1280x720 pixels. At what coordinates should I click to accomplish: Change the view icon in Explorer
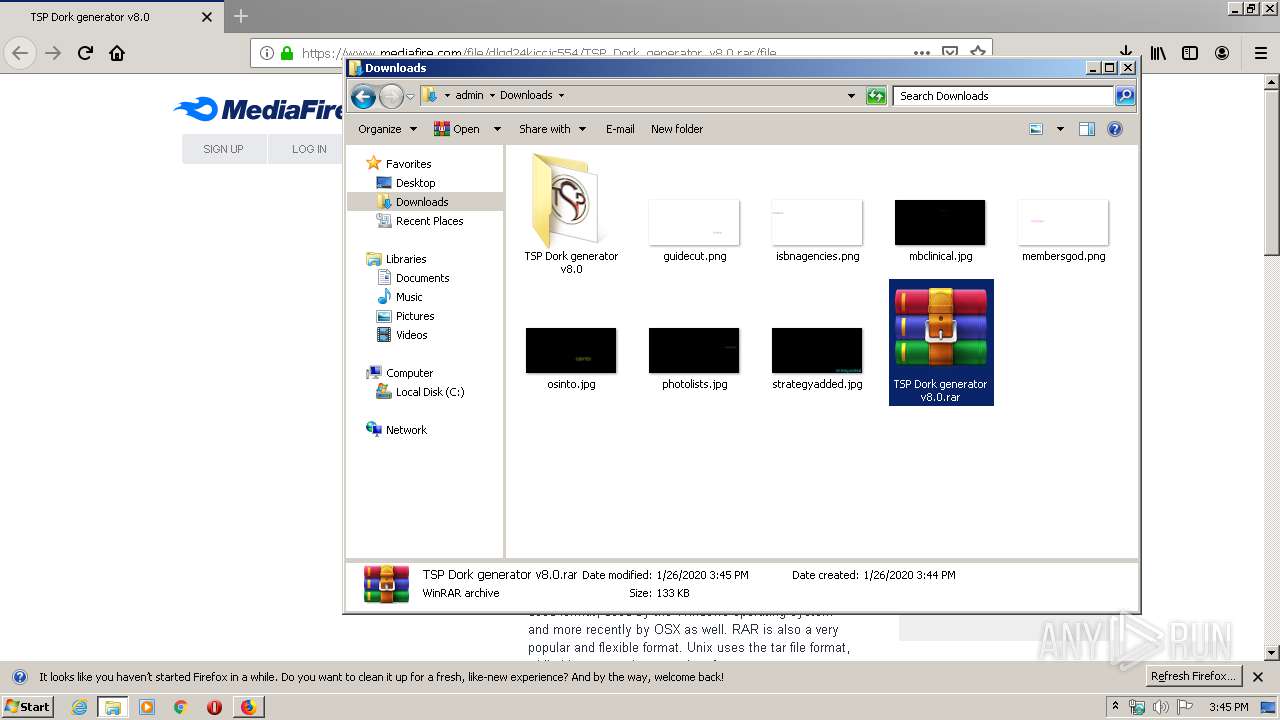(1036, 129)
